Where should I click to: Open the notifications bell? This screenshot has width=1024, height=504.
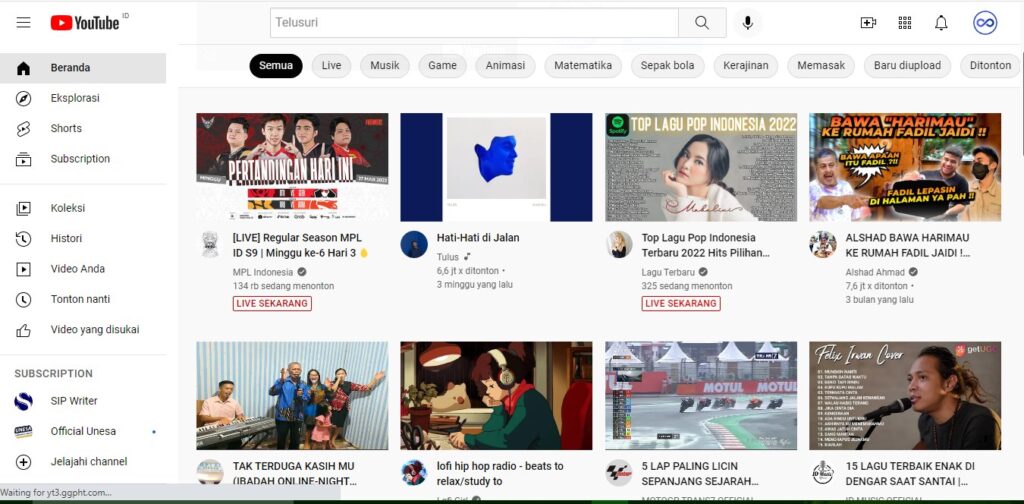(x=941, y=23)
